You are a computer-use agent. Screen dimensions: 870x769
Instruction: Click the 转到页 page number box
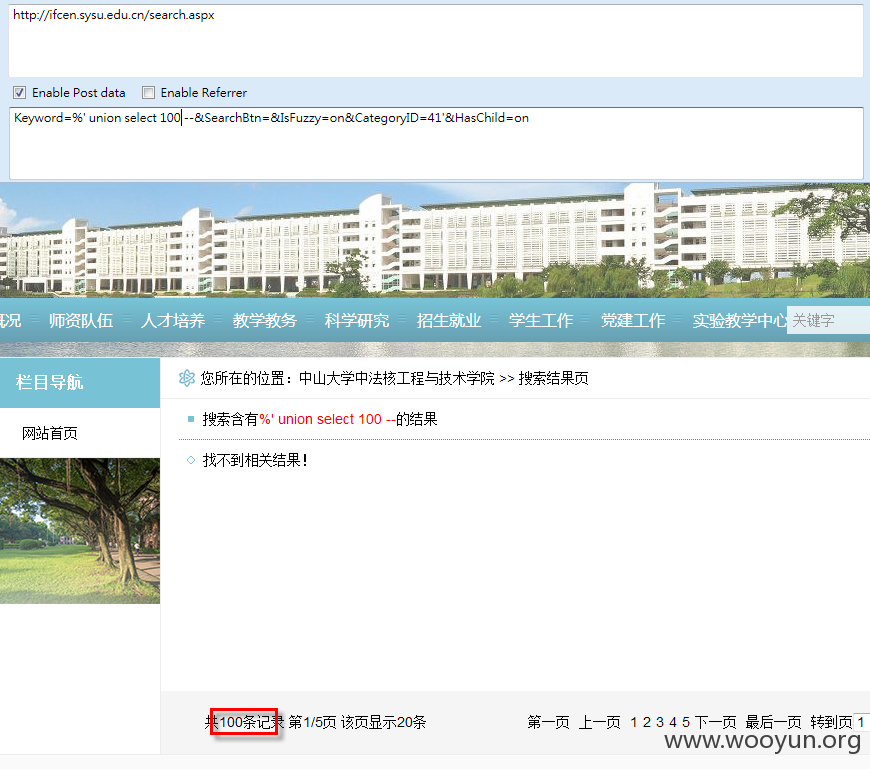(x=862, y=722)
